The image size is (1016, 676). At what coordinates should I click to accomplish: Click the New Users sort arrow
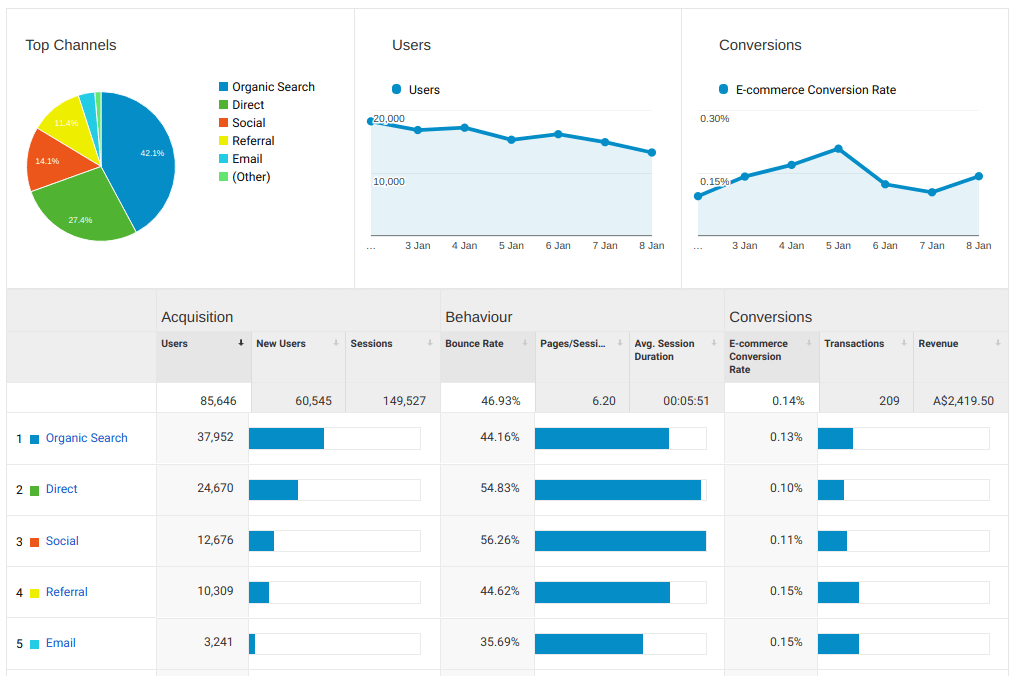335,343
